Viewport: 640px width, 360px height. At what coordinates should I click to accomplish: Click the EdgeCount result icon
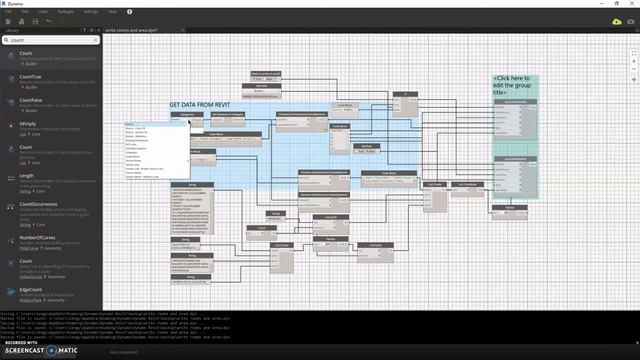pos(11,292)
